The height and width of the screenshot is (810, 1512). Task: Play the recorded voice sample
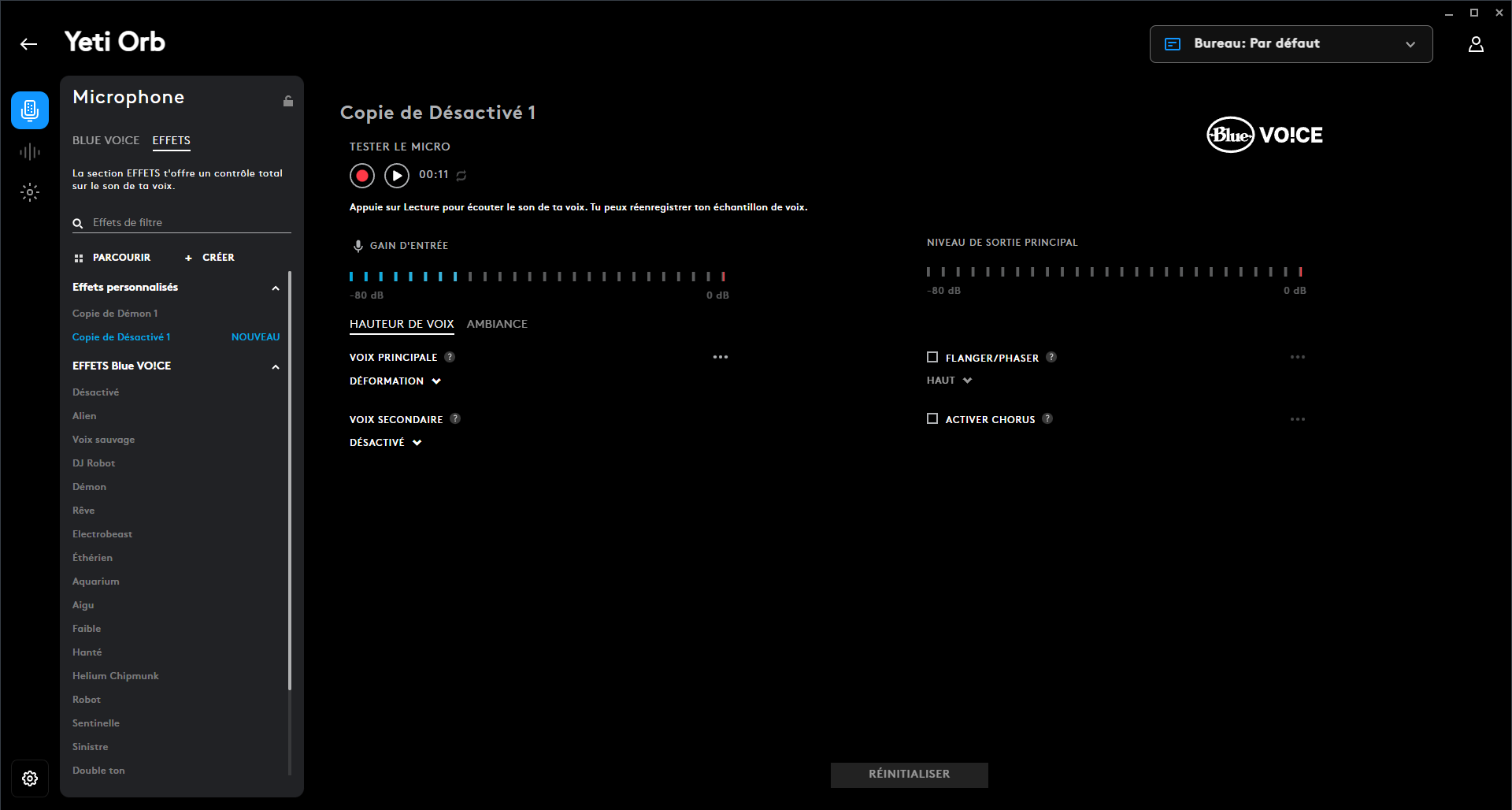point(397,175)
